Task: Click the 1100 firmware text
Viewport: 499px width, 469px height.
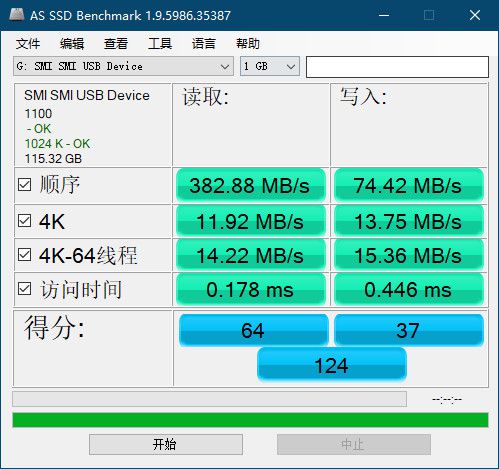Action: point(38,114)
